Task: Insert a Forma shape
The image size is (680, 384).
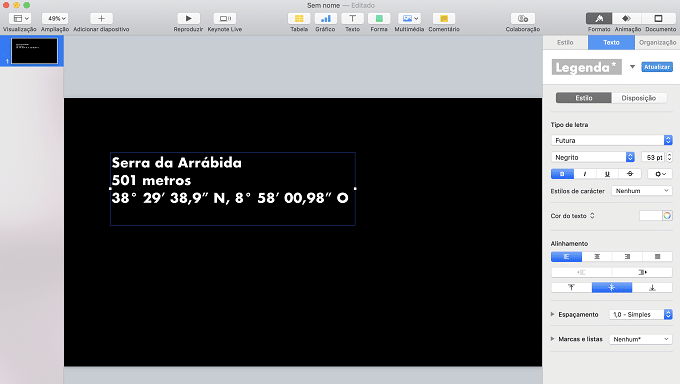Action: pos(379,19)
